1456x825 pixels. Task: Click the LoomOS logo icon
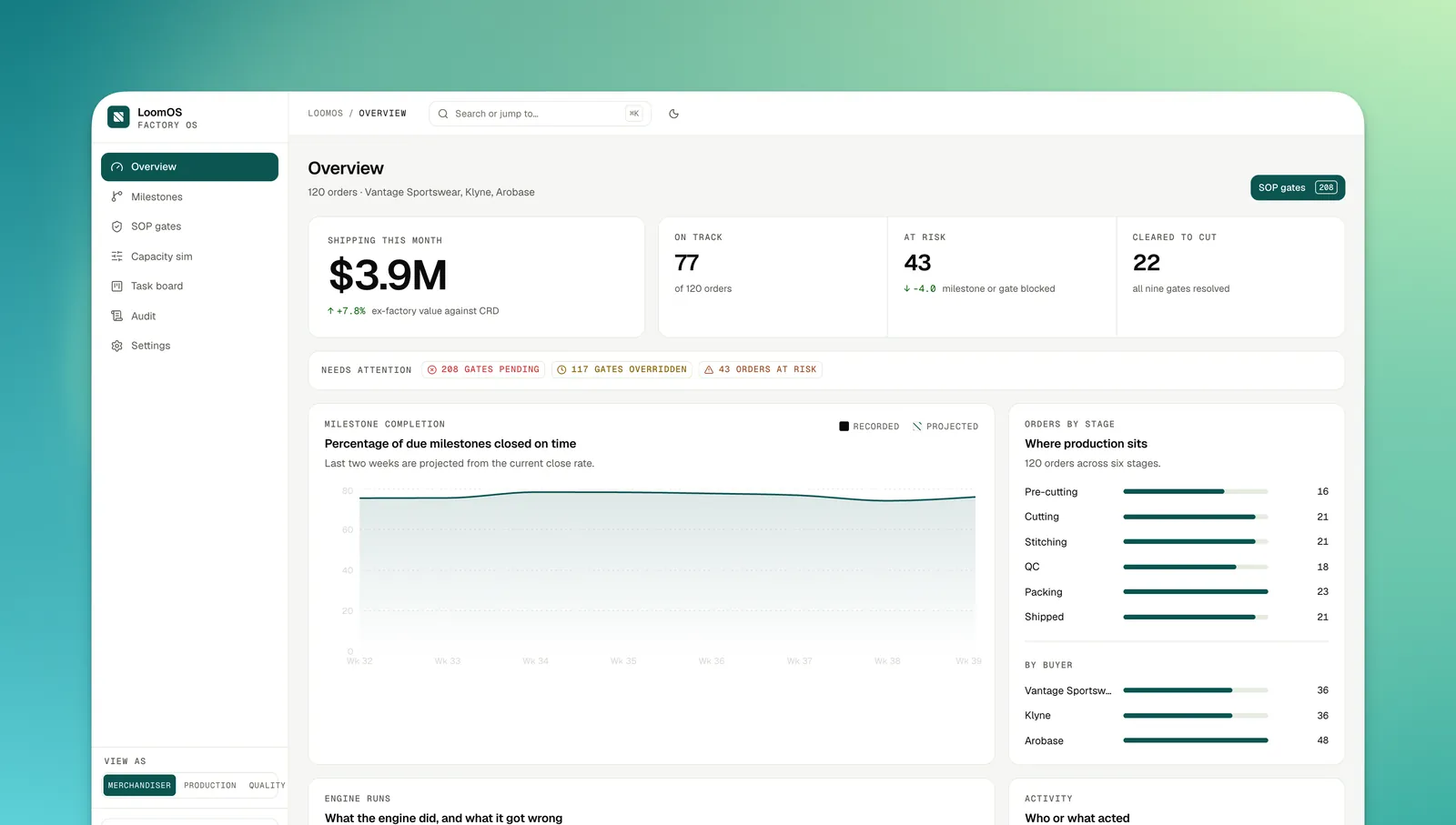click(x=118, y=116)
